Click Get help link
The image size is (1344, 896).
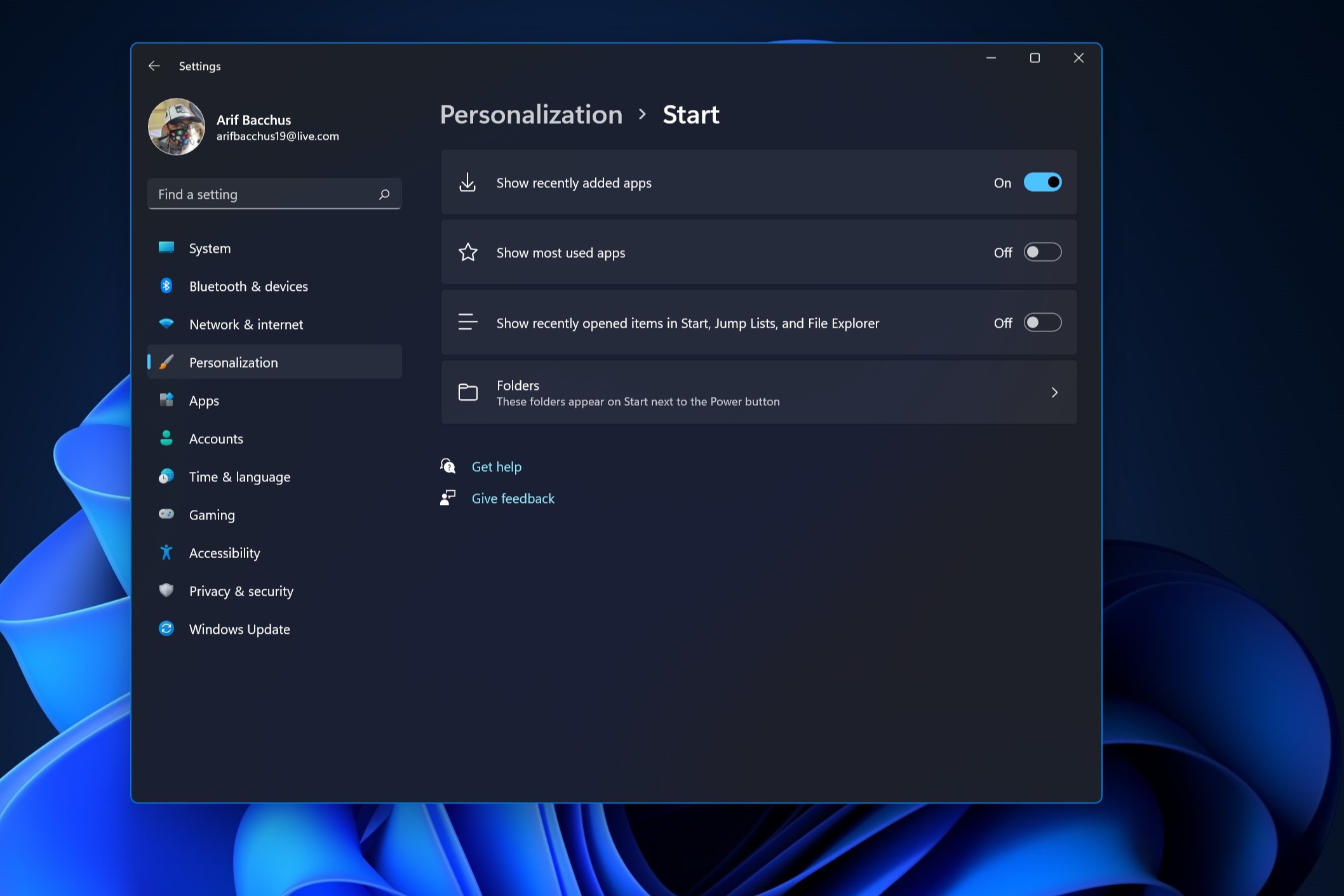496,466
